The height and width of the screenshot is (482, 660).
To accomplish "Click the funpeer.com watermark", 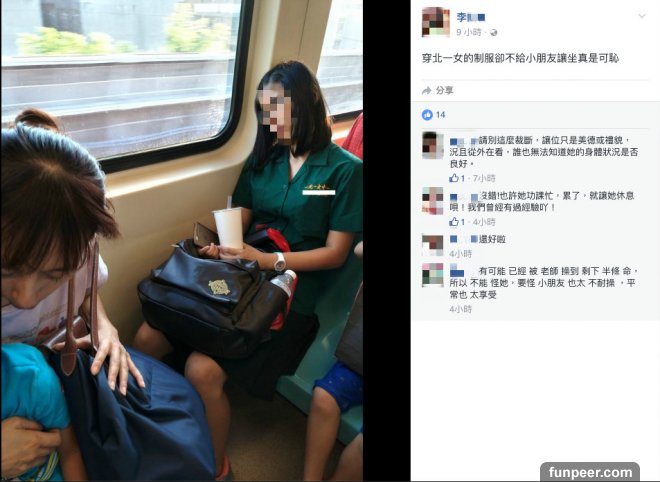I will click(x=590, y=472).
